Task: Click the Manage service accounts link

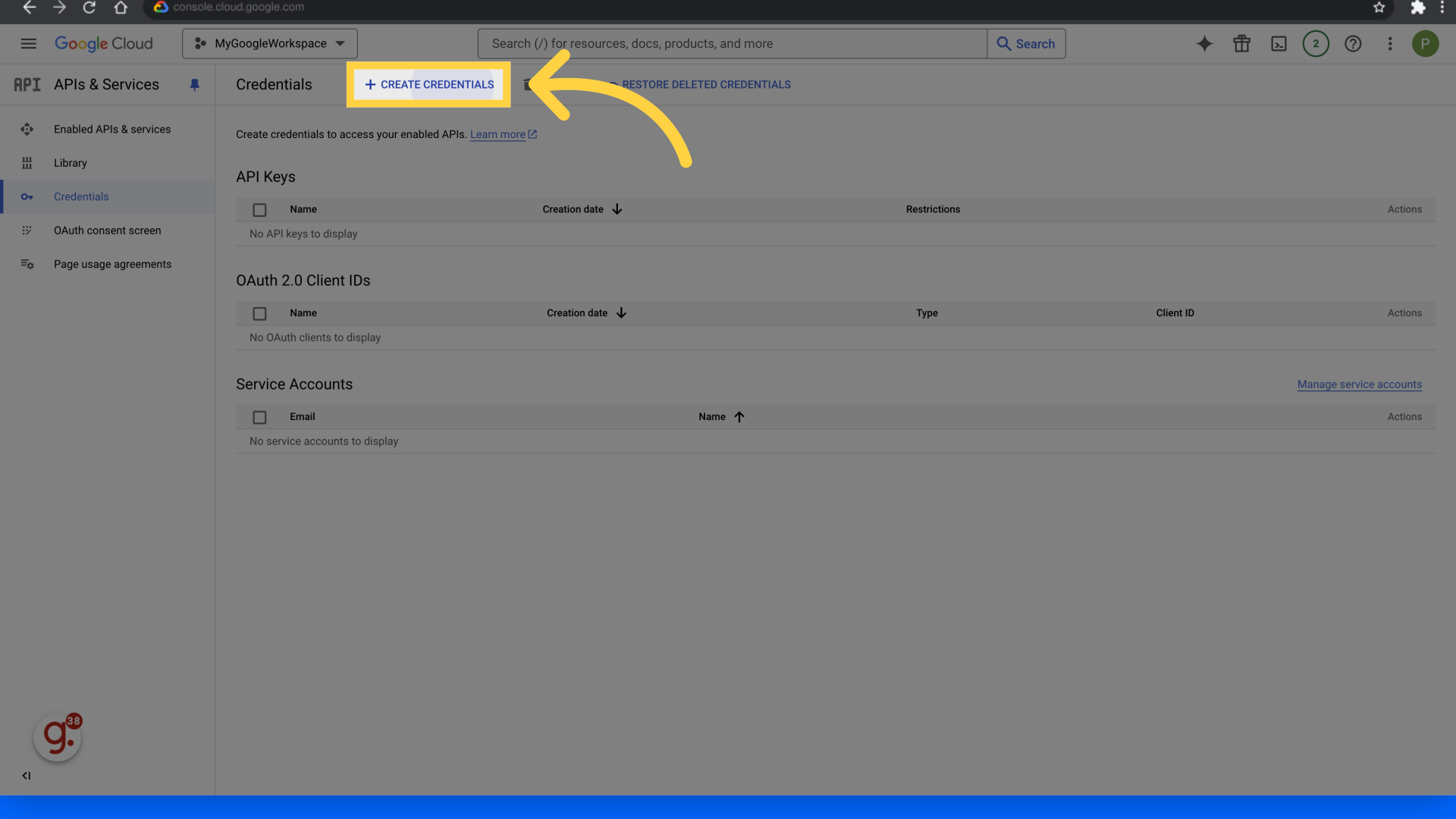Action: point(1359,384)
